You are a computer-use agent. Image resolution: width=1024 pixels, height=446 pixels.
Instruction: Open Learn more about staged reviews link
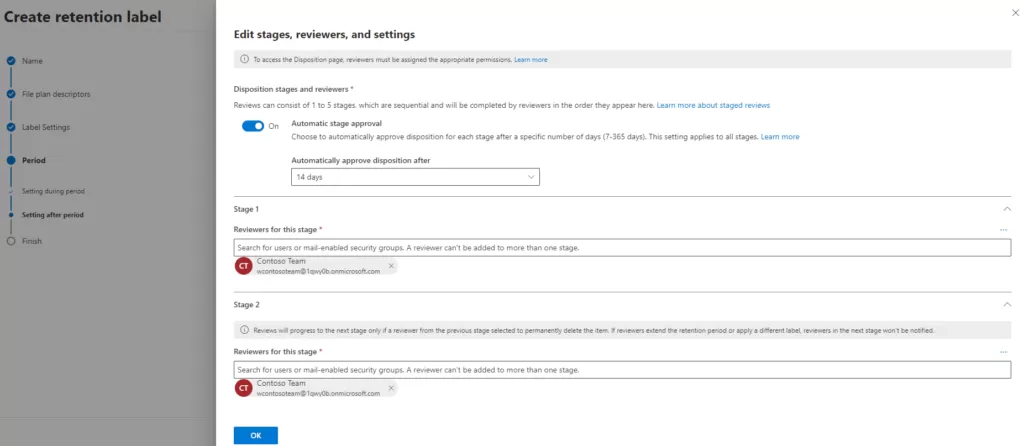pyautogui.click(x=713, y=105)
